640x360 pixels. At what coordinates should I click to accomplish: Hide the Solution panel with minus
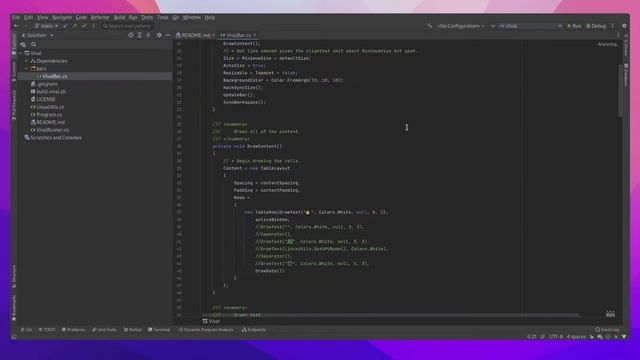pos(168,35)
